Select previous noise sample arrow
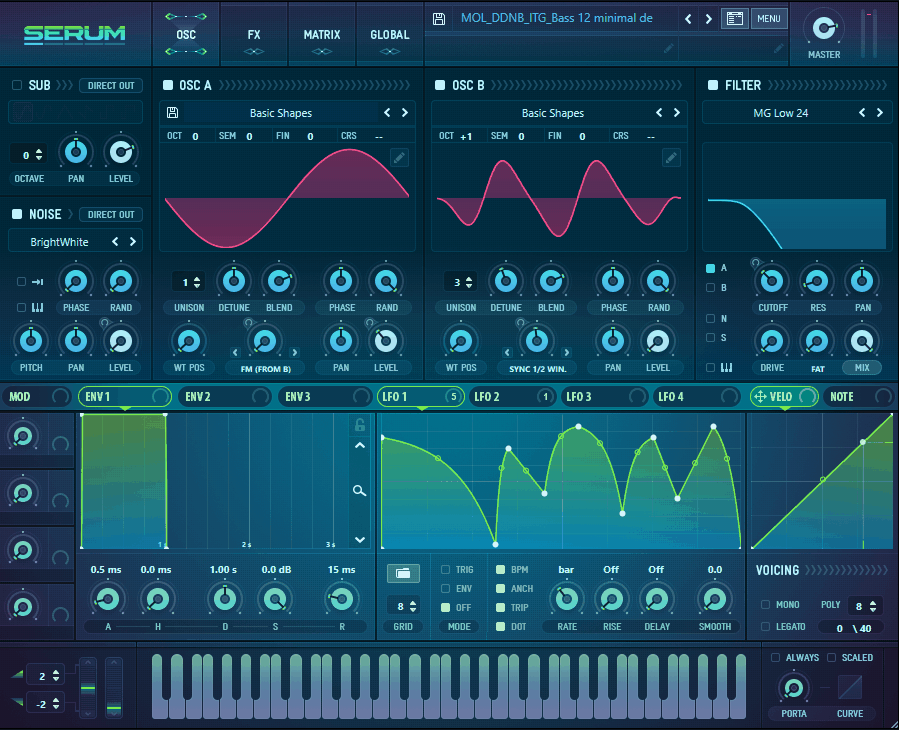 point(115,241)
